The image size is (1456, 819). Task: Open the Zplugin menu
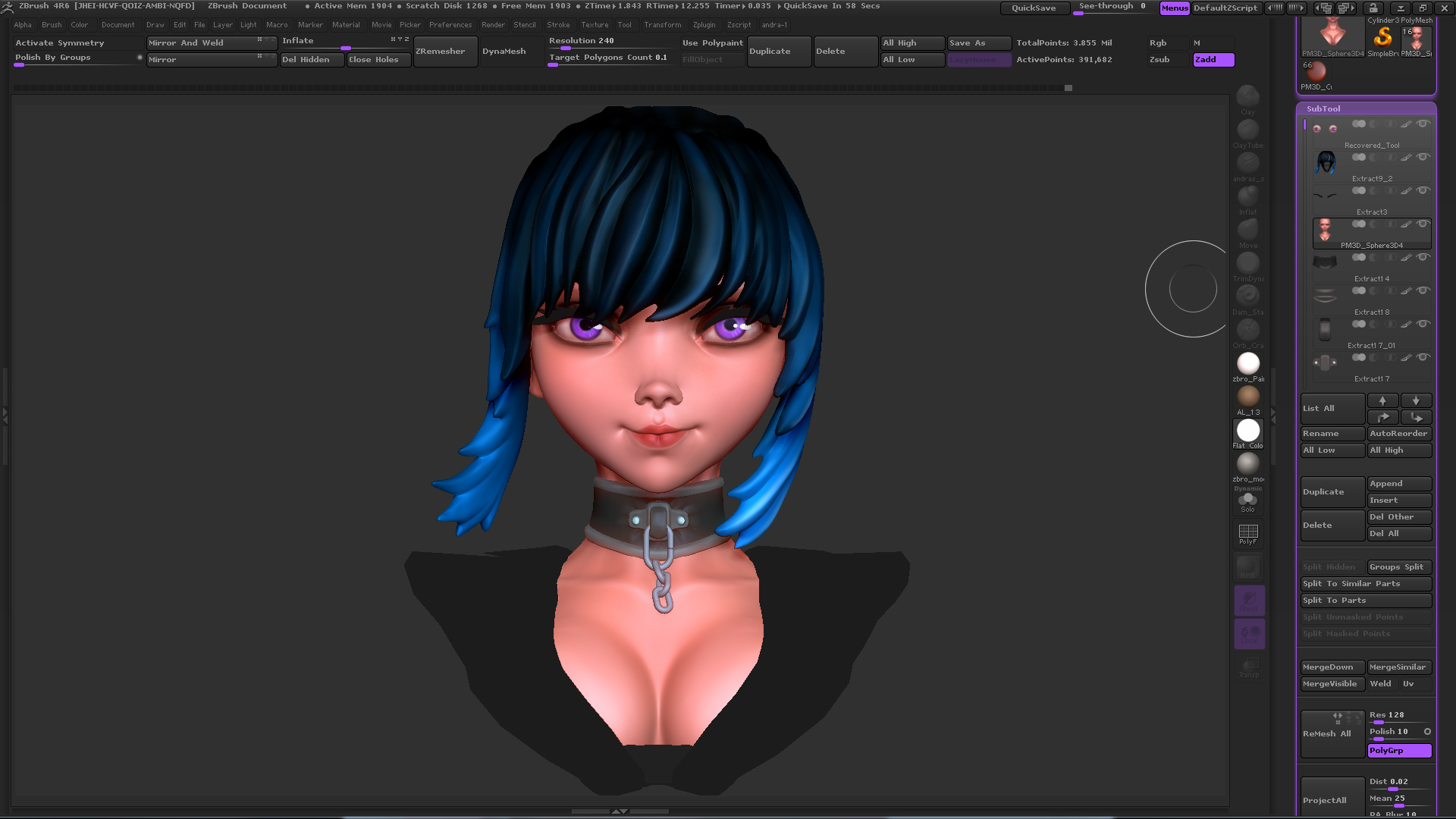(x=704, y=25)
